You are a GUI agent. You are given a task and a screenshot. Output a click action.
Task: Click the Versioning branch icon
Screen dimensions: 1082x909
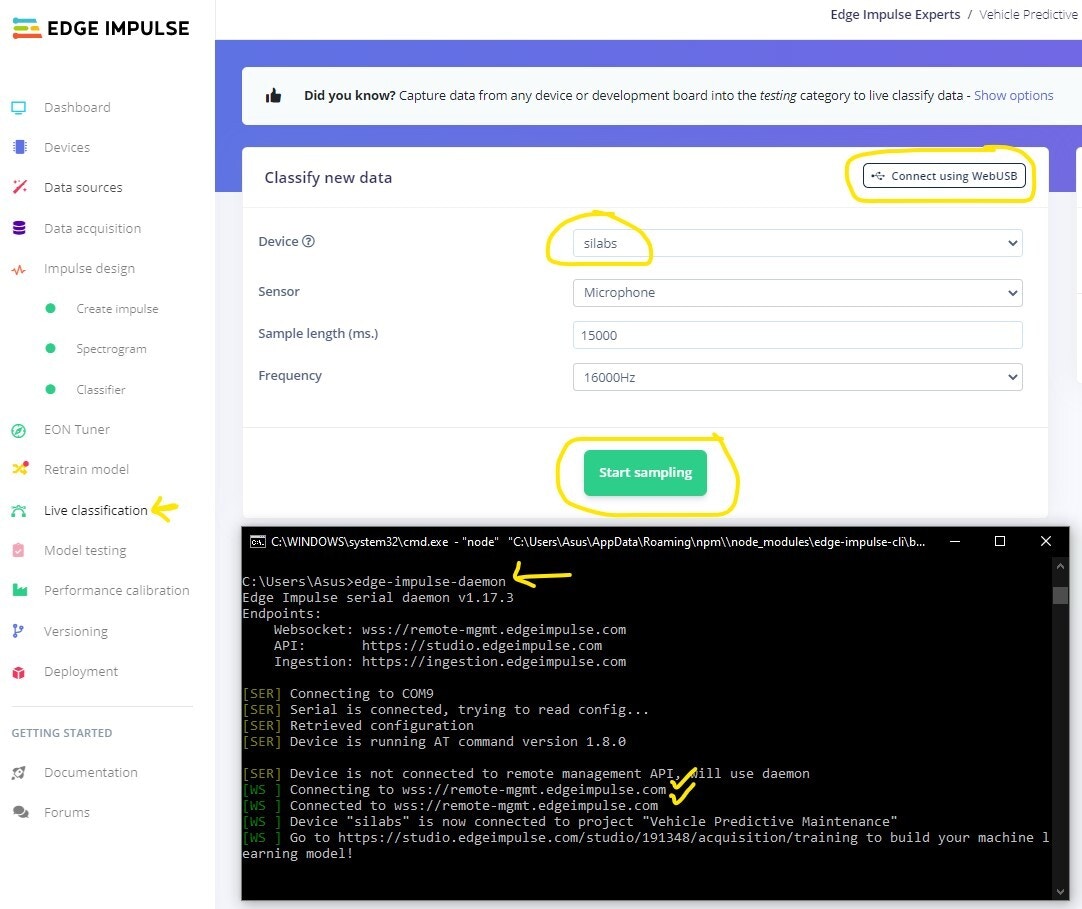point(19,631)
